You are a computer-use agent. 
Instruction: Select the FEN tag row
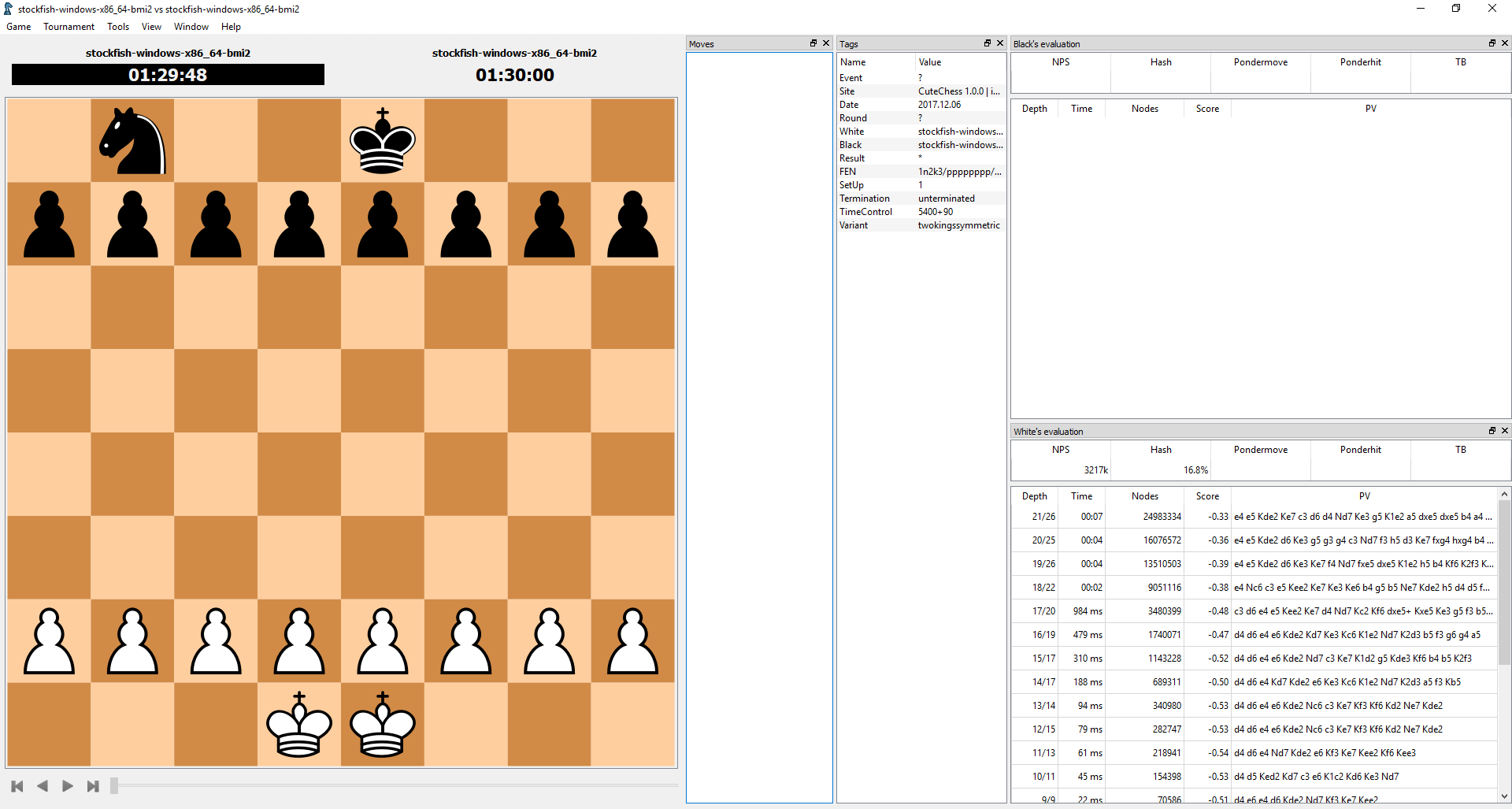[921, 172]
